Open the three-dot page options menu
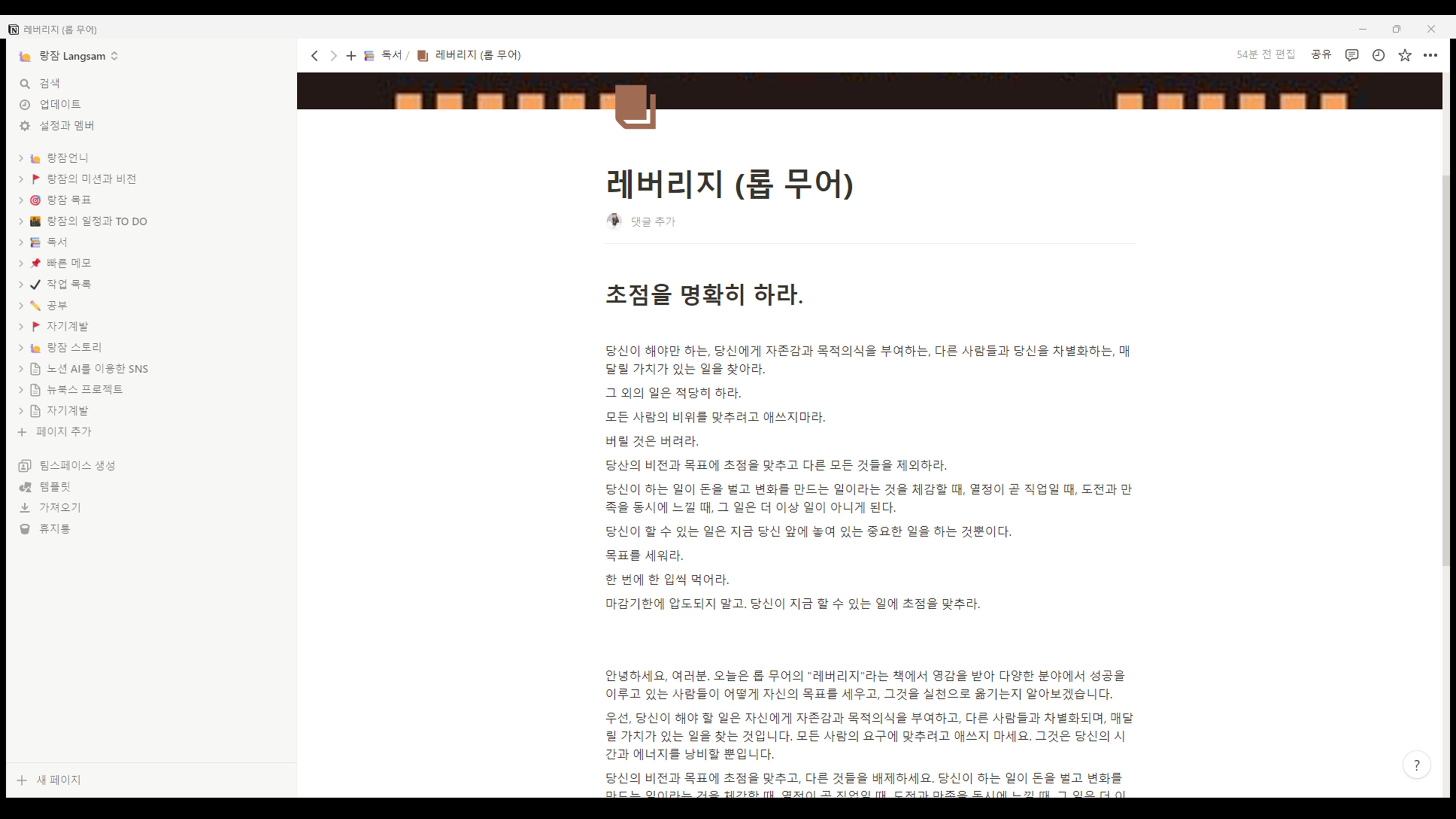Image resolution: width=1456 pixels, height=819 pixels. tap(1430, 55)
